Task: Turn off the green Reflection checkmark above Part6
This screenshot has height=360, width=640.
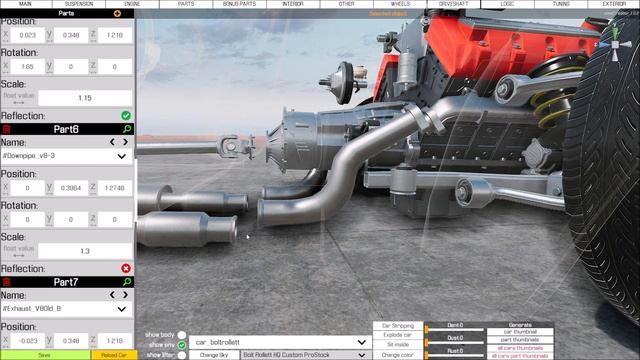Action: pos(126,116)
